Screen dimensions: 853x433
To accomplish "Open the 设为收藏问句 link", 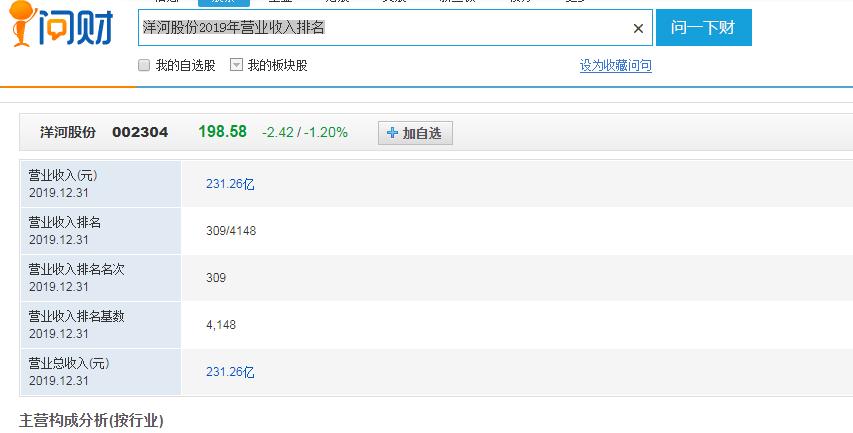I will point(615,66).
